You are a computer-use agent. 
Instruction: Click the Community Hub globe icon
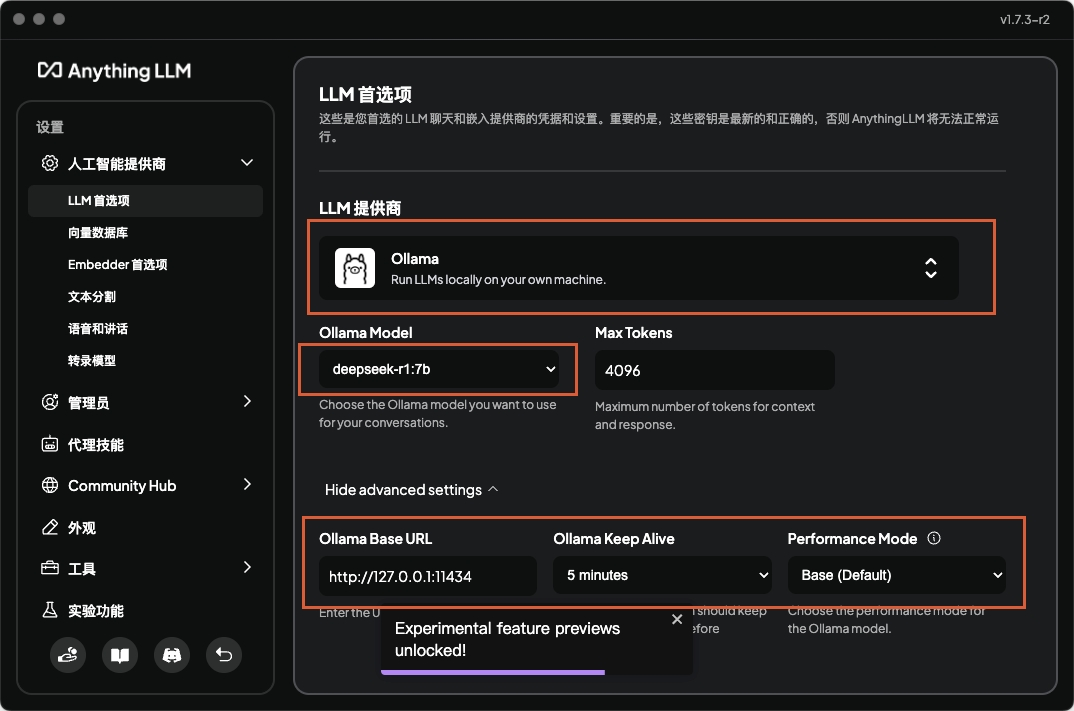pos(50,485)
